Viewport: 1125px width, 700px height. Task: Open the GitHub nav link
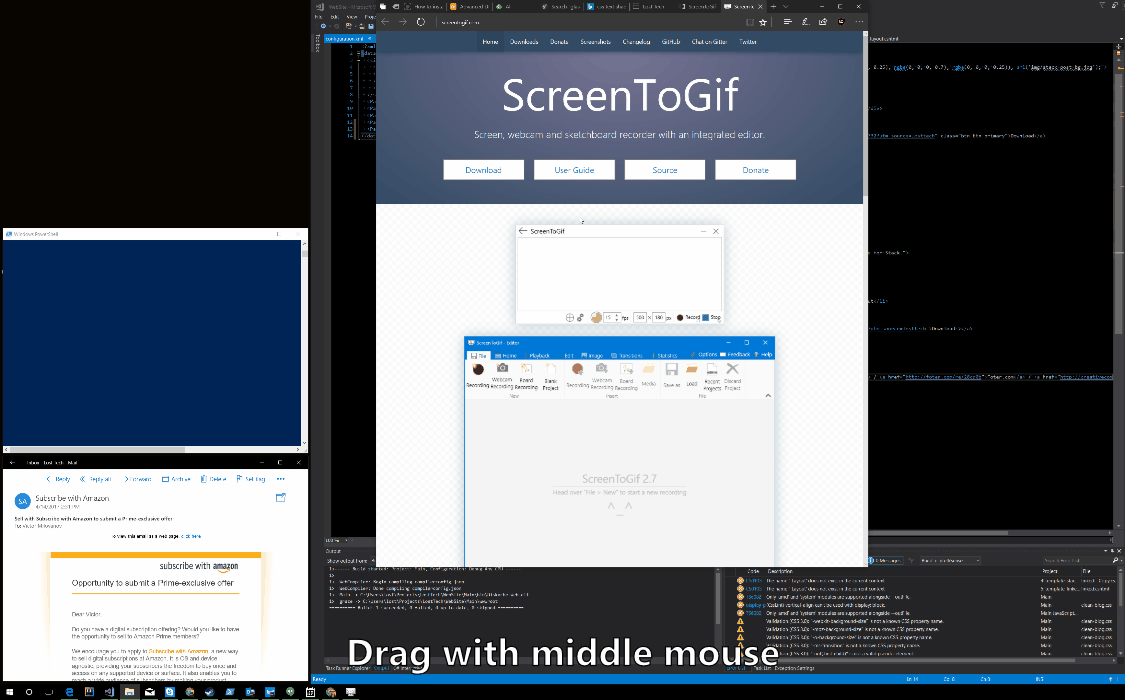671,42
